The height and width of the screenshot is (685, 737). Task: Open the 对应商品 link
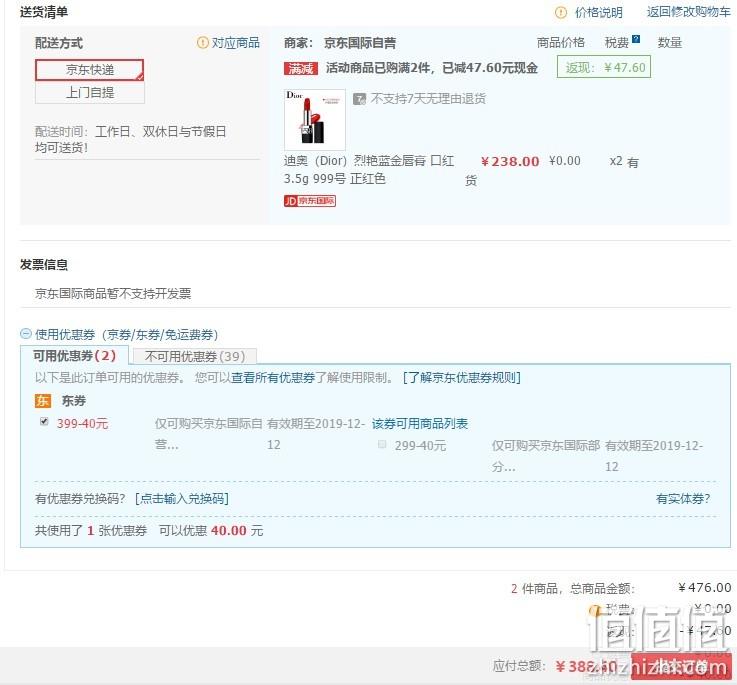[x=235, y=43]
